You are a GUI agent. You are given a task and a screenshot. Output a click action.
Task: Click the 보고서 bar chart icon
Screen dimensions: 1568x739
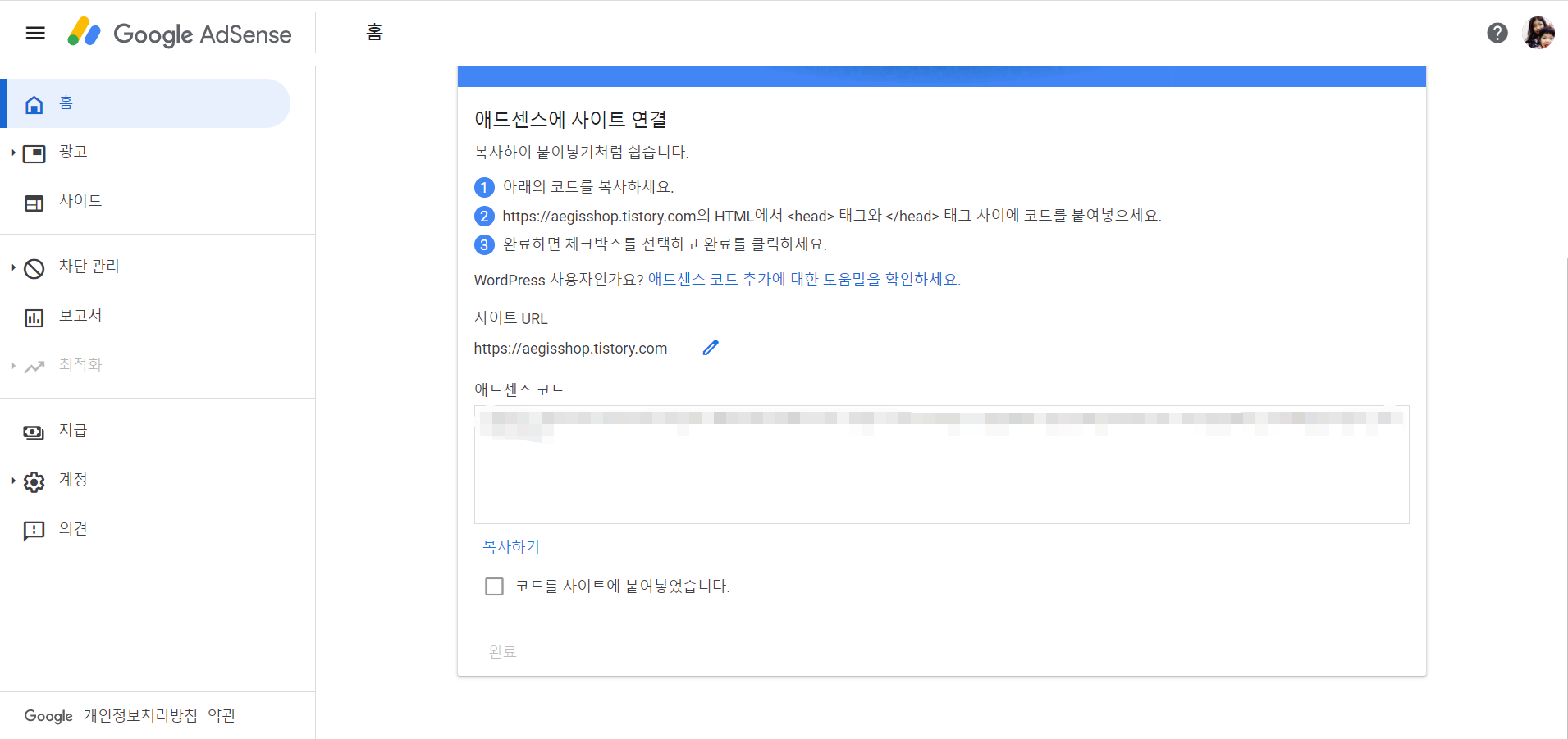point(34,317)
